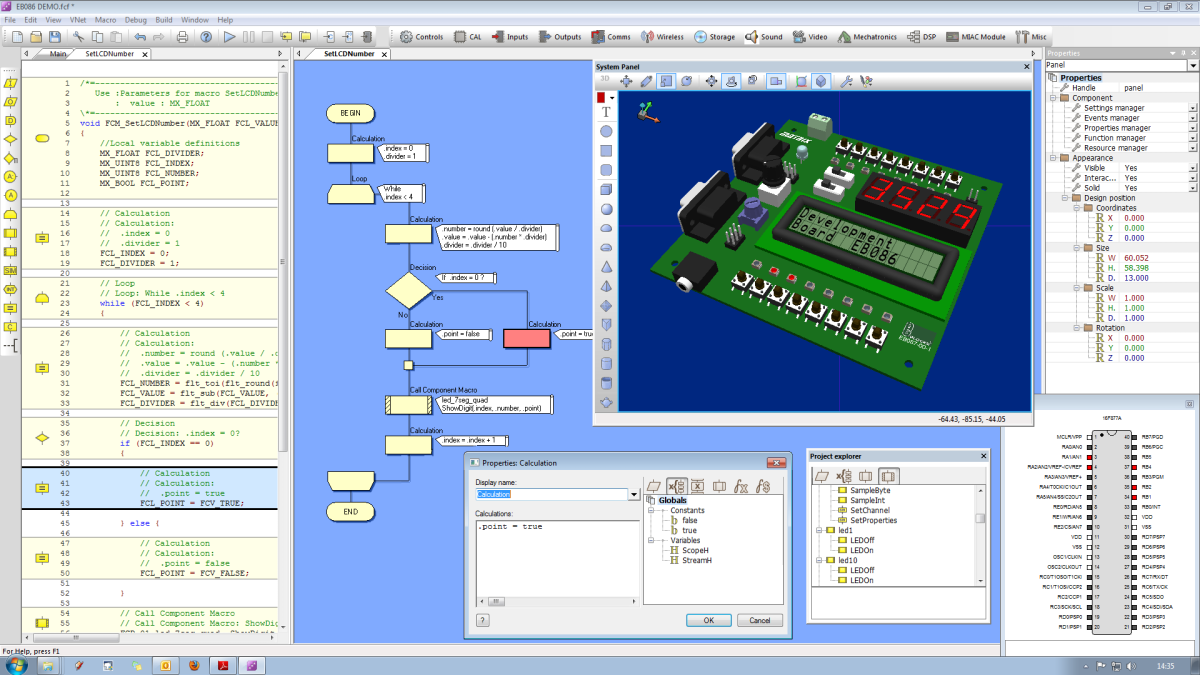Click OK in the Calculation properties dialog
Image resolution: width=1200 pixels, height=675 pixels.
coord(709,620)
